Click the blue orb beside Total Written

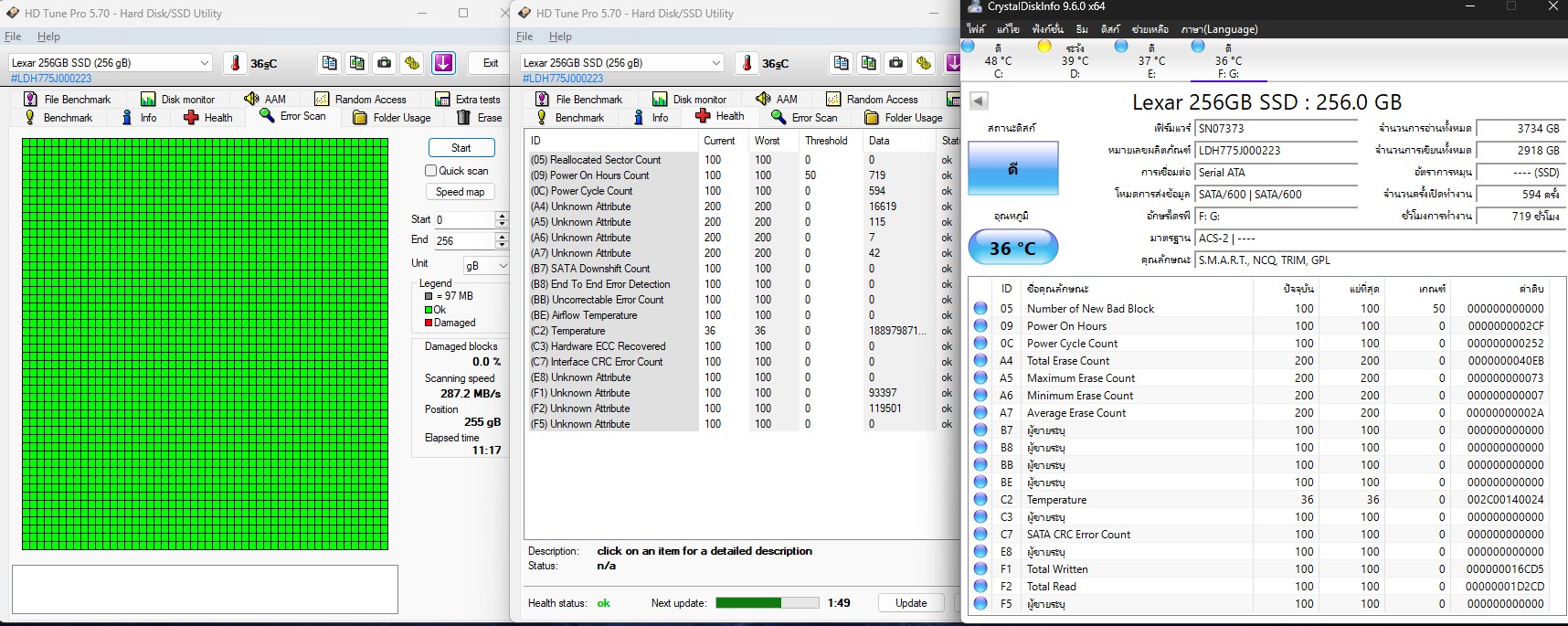pyautogui.click(x=980, y=569)
